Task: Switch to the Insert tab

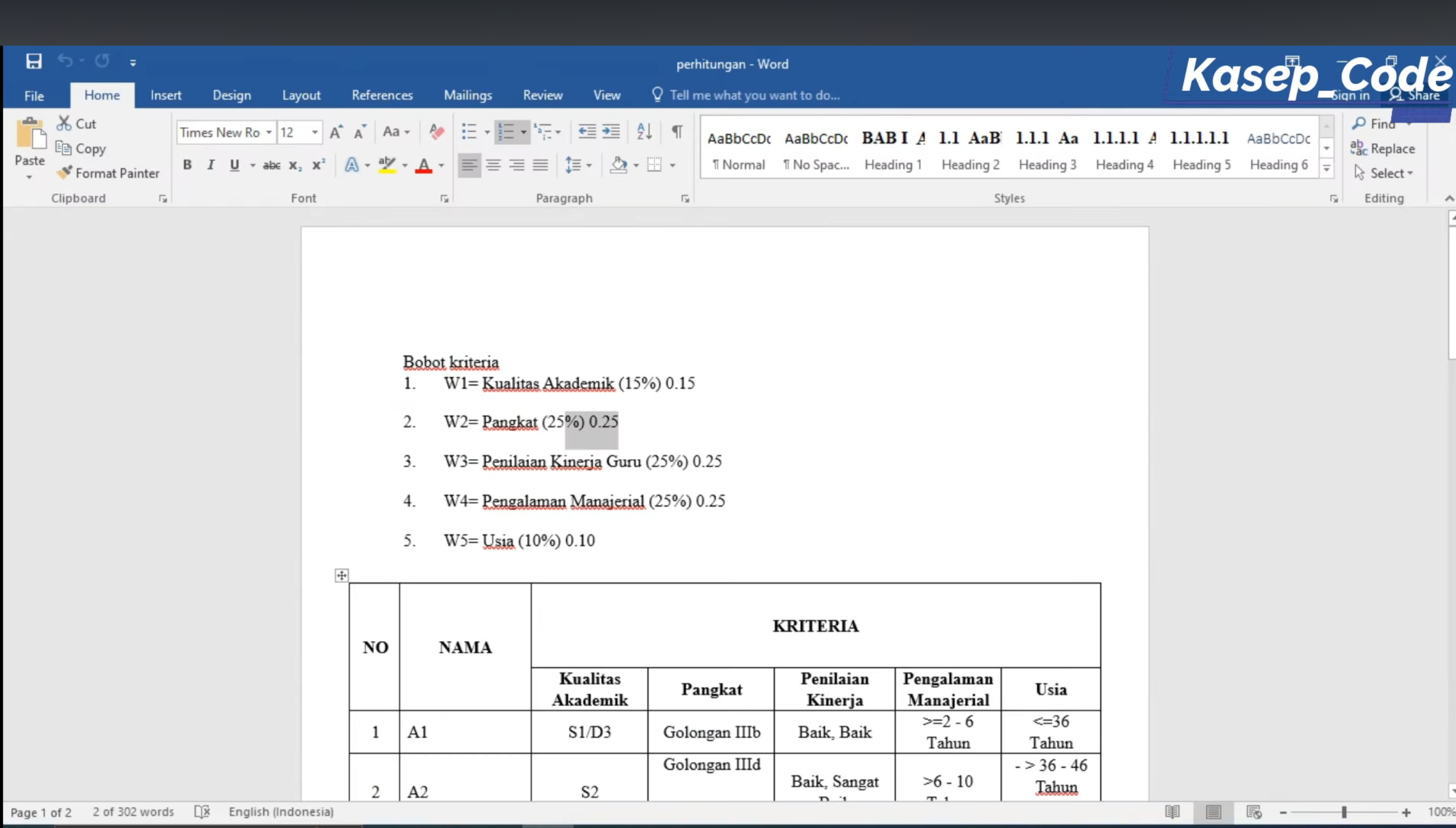Action: pos(166,95)
